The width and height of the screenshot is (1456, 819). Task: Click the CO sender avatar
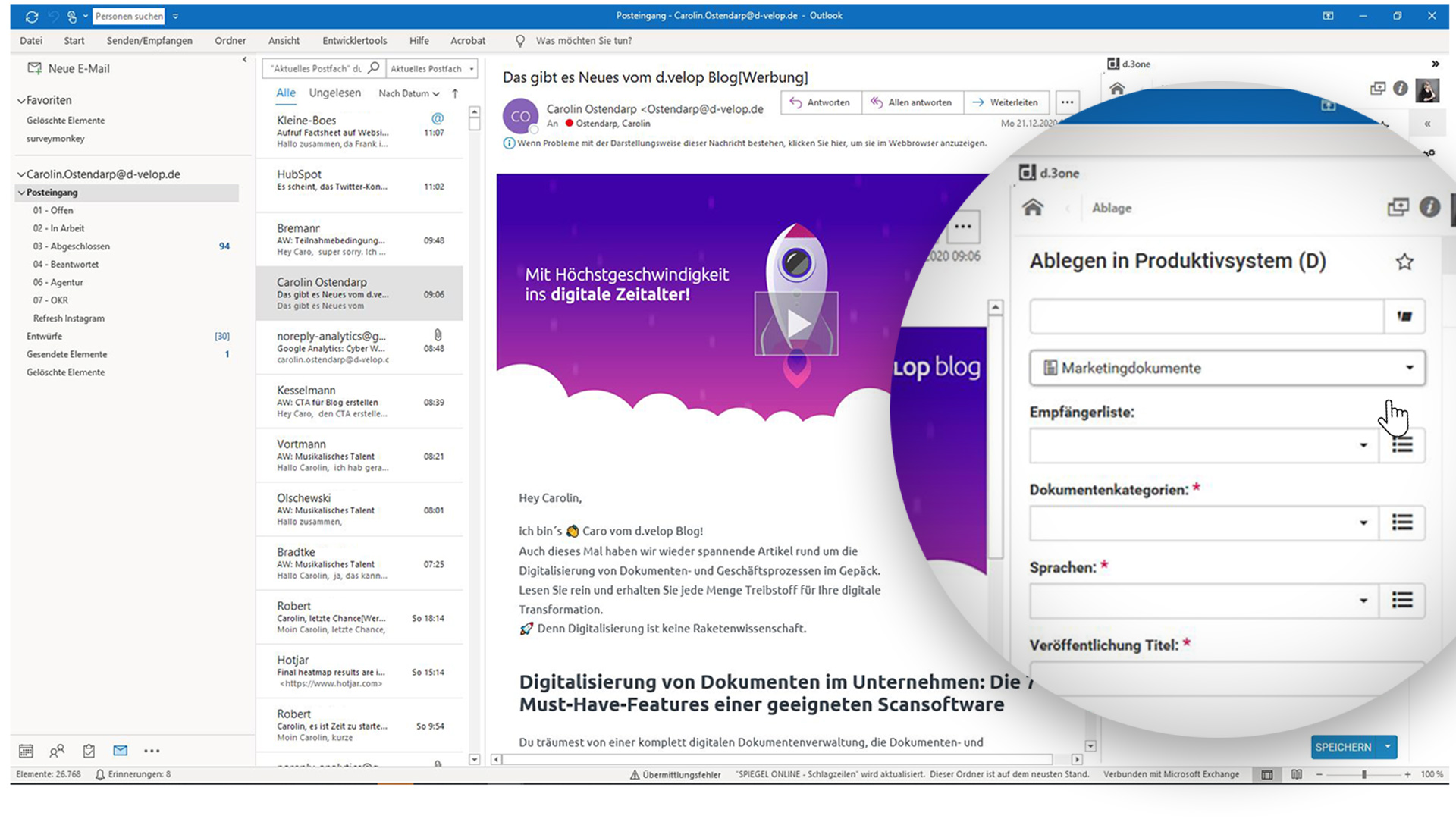pyautogui.click(x=520, y=116)
